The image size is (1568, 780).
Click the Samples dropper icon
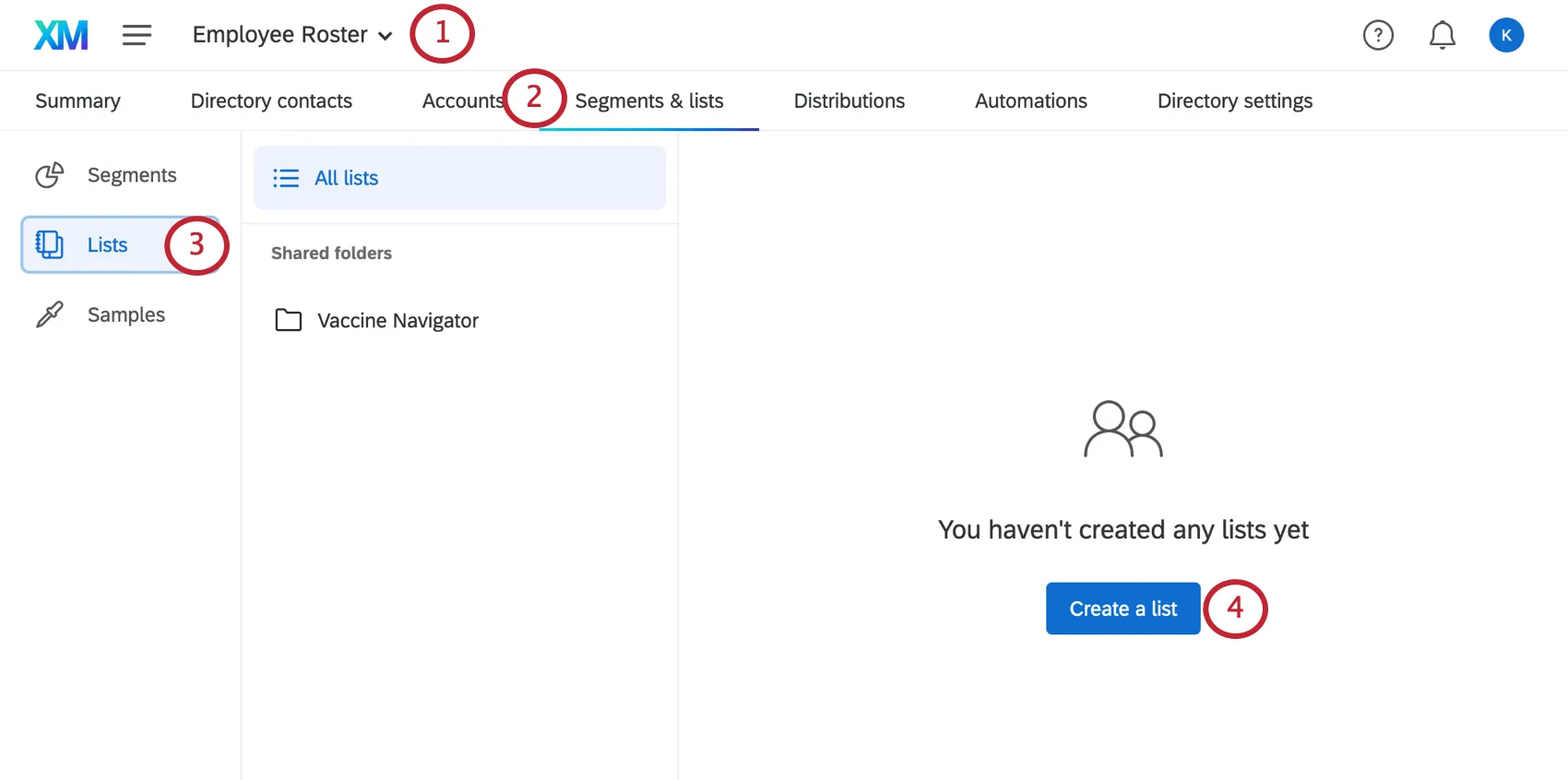pyautogui.click(x=50, y=314)
